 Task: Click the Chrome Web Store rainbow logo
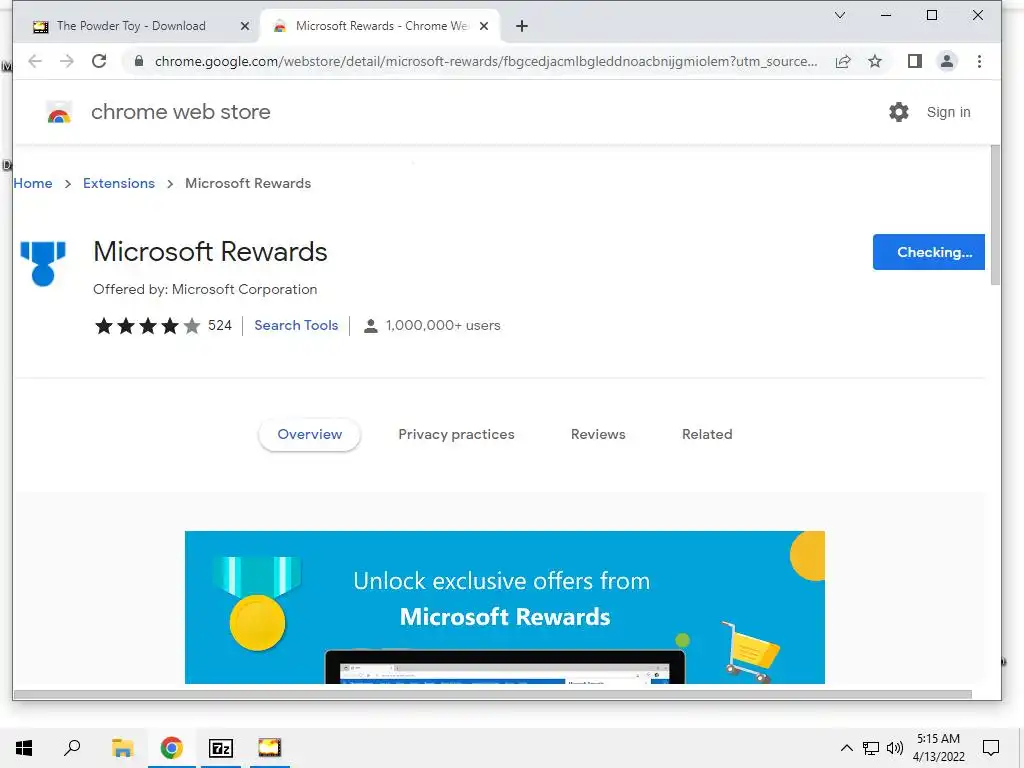click(x=59, y=112)
